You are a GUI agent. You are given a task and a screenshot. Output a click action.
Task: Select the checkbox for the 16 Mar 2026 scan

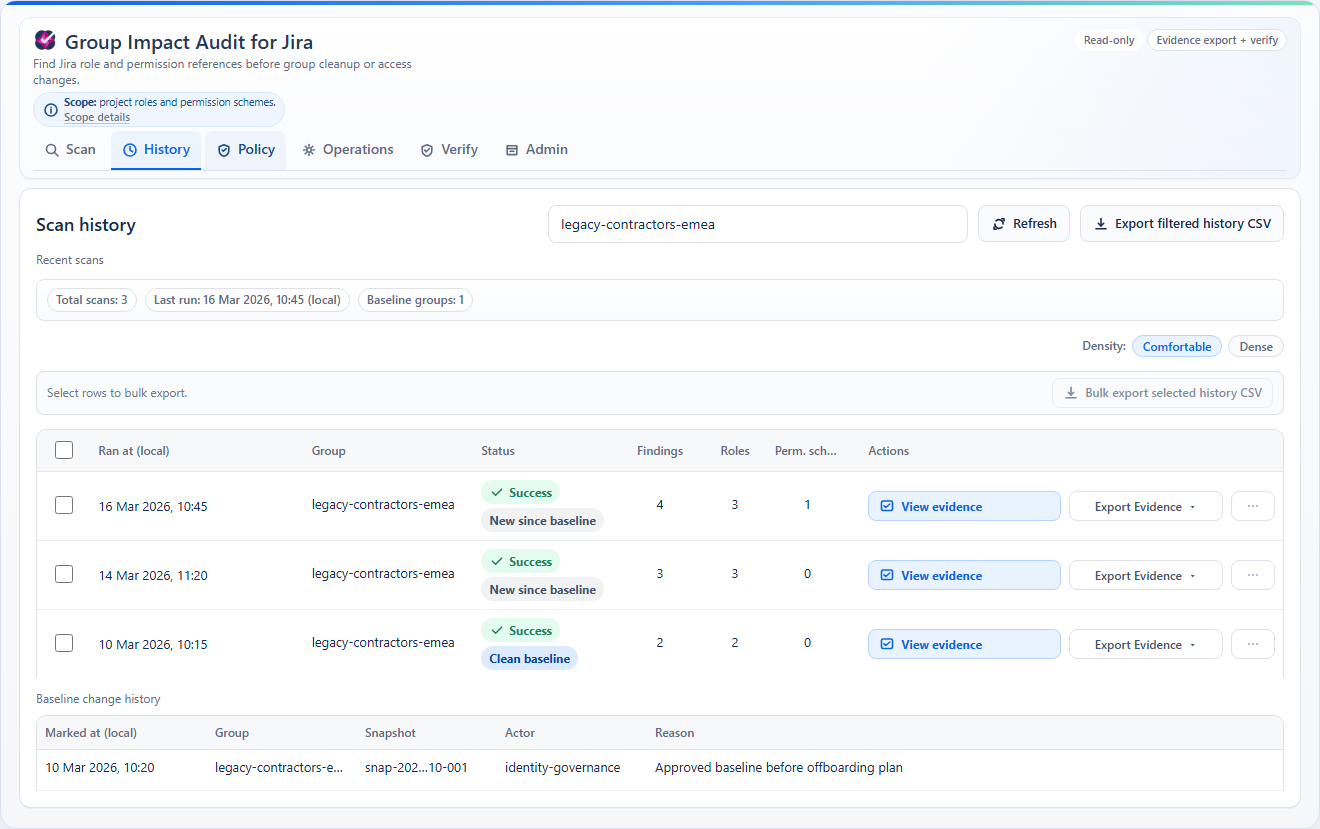click(64, 505)
